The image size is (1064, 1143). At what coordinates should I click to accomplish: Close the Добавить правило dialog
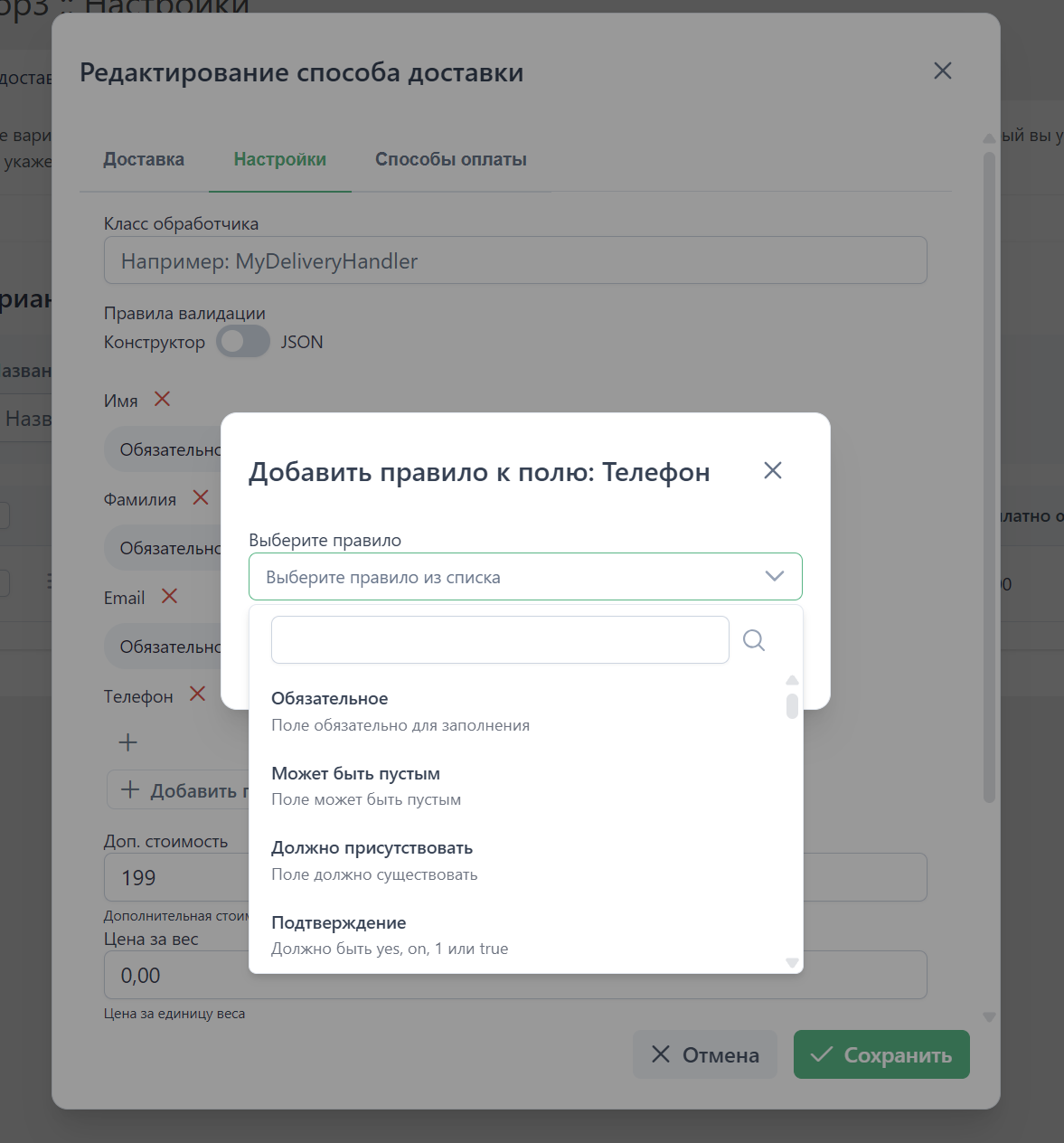772,470
